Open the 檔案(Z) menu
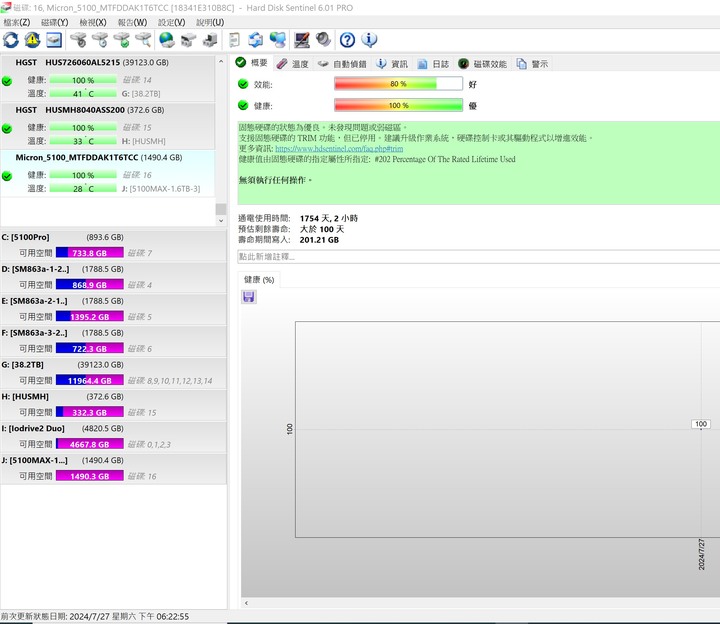The image size is (720, 624). (17, 22)
